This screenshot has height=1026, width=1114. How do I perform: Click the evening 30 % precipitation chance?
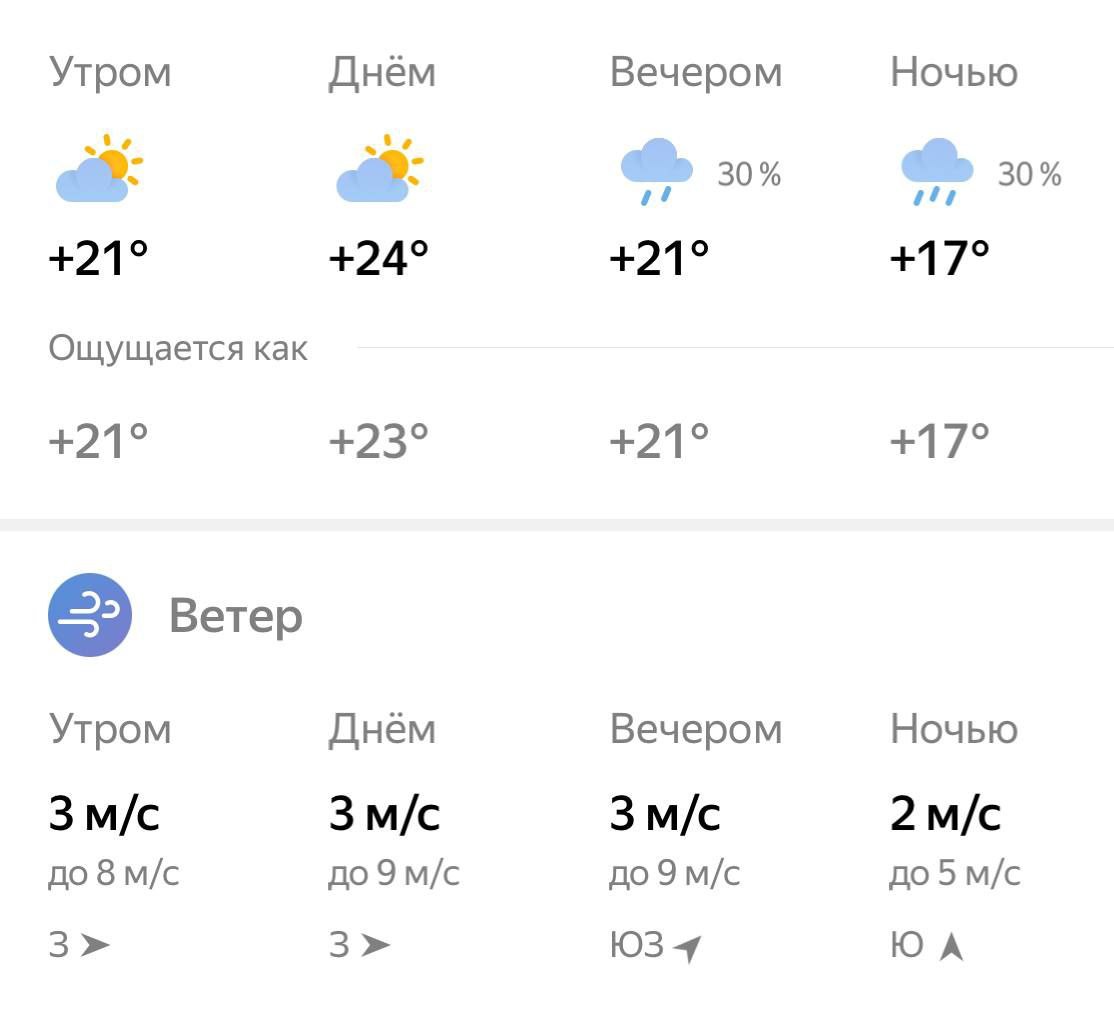(x=749, y=175)
